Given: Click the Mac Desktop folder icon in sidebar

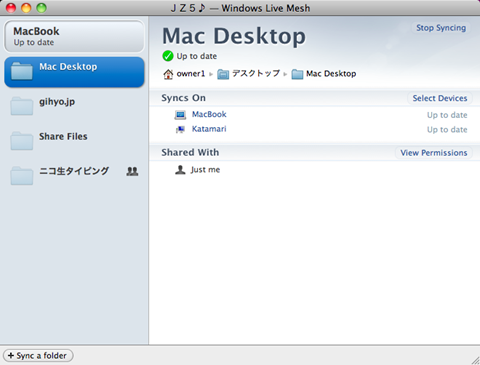Looking at the screenshot, I should (x=22, y=71).
